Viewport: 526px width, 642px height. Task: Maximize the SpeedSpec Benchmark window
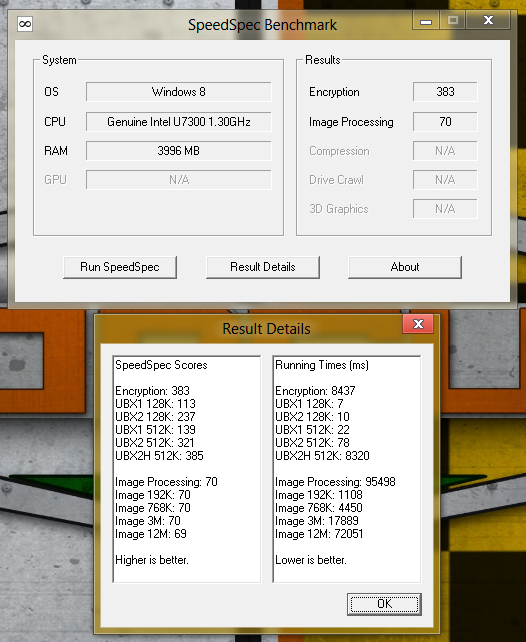click(x=452, y=20)
